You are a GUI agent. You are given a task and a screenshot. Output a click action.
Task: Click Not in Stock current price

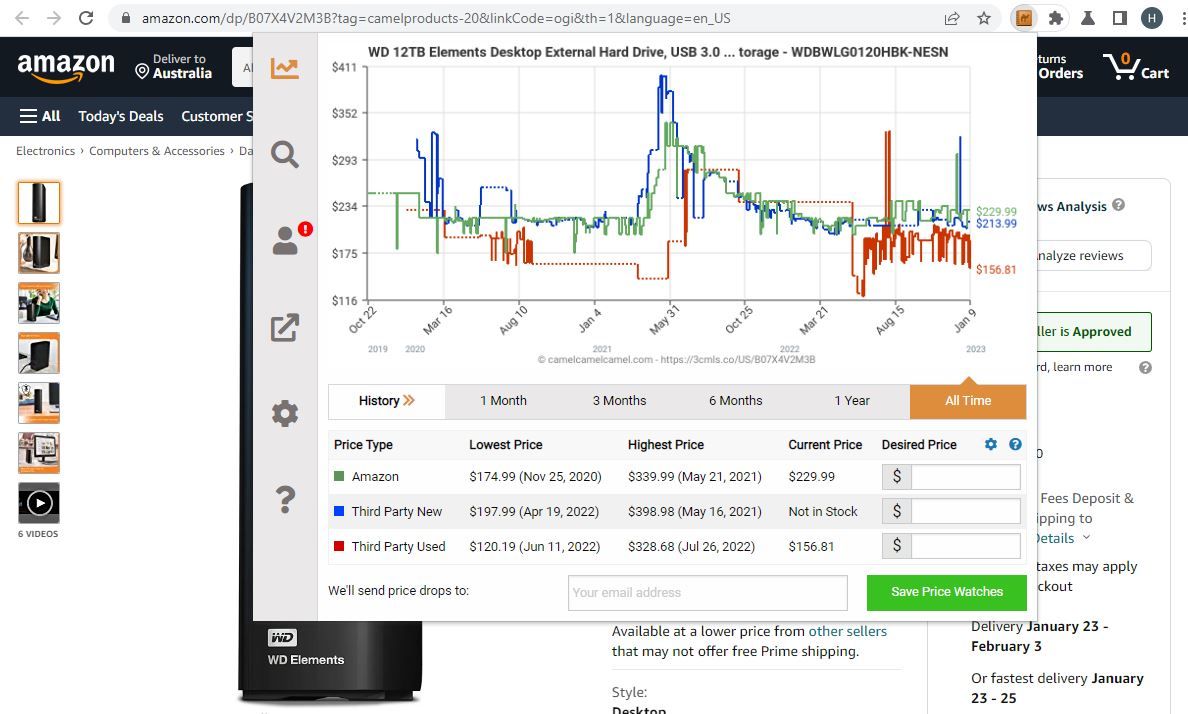(823, 512)
